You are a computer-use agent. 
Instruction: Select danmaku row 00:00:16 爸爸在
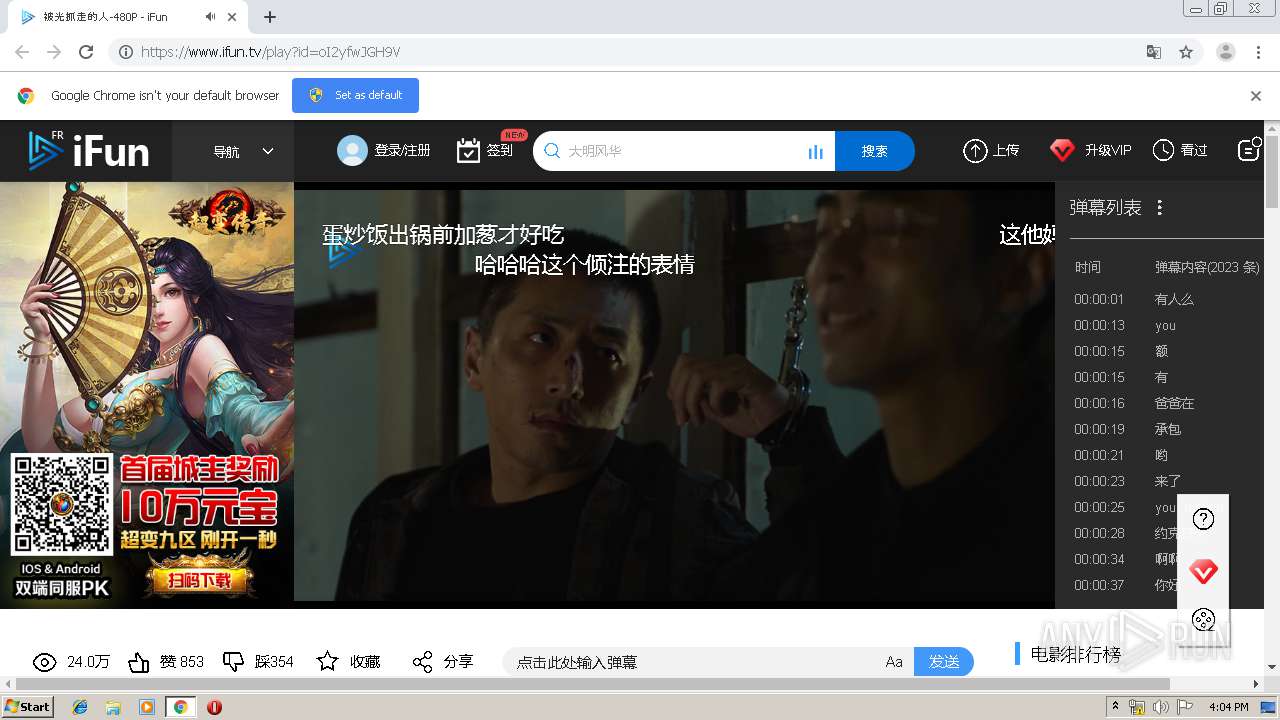click(1160, 403)
